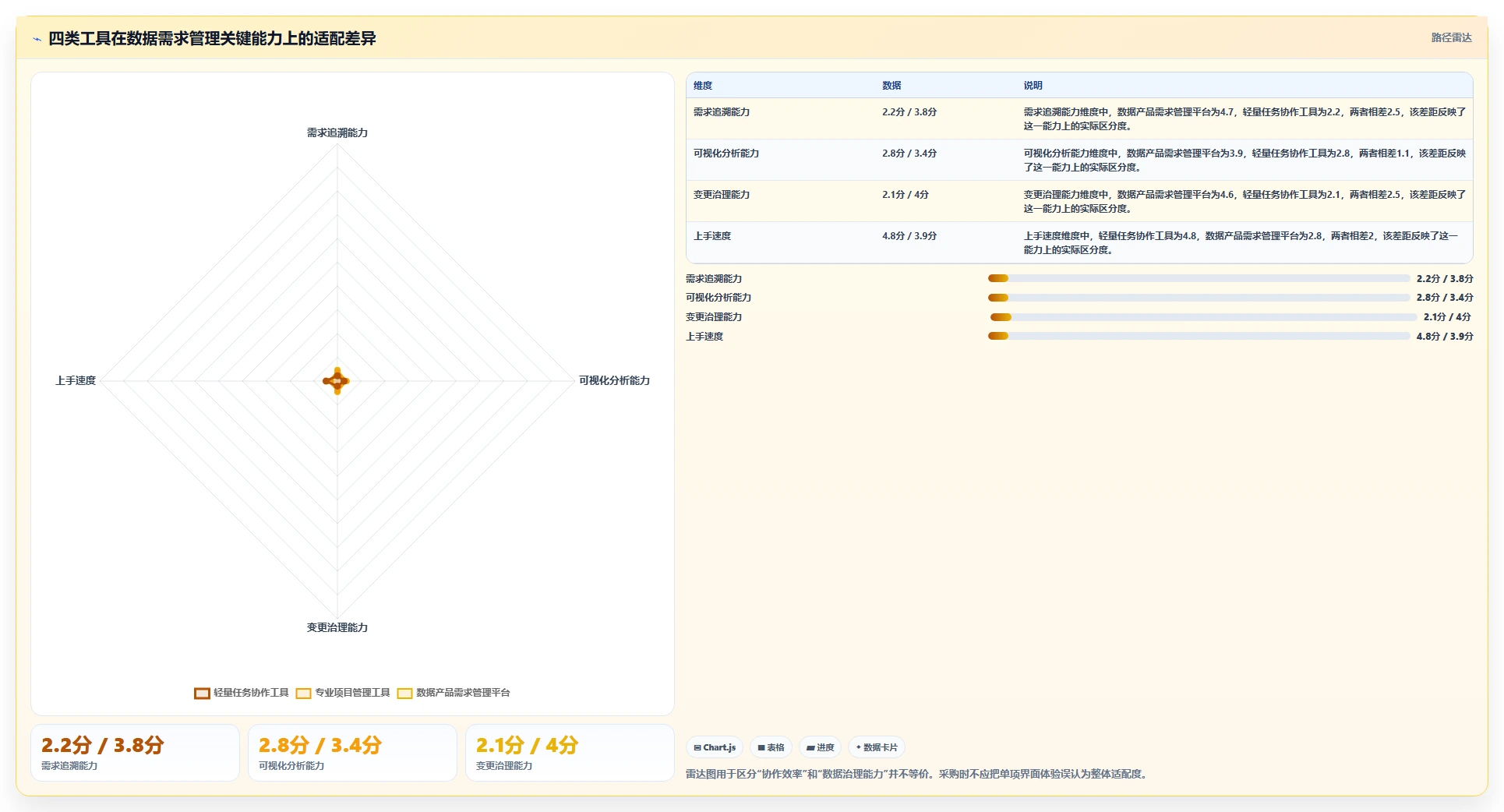
Task: Click the footer note starting 雷达图用于区分
Action: click(x=919, y=775)
